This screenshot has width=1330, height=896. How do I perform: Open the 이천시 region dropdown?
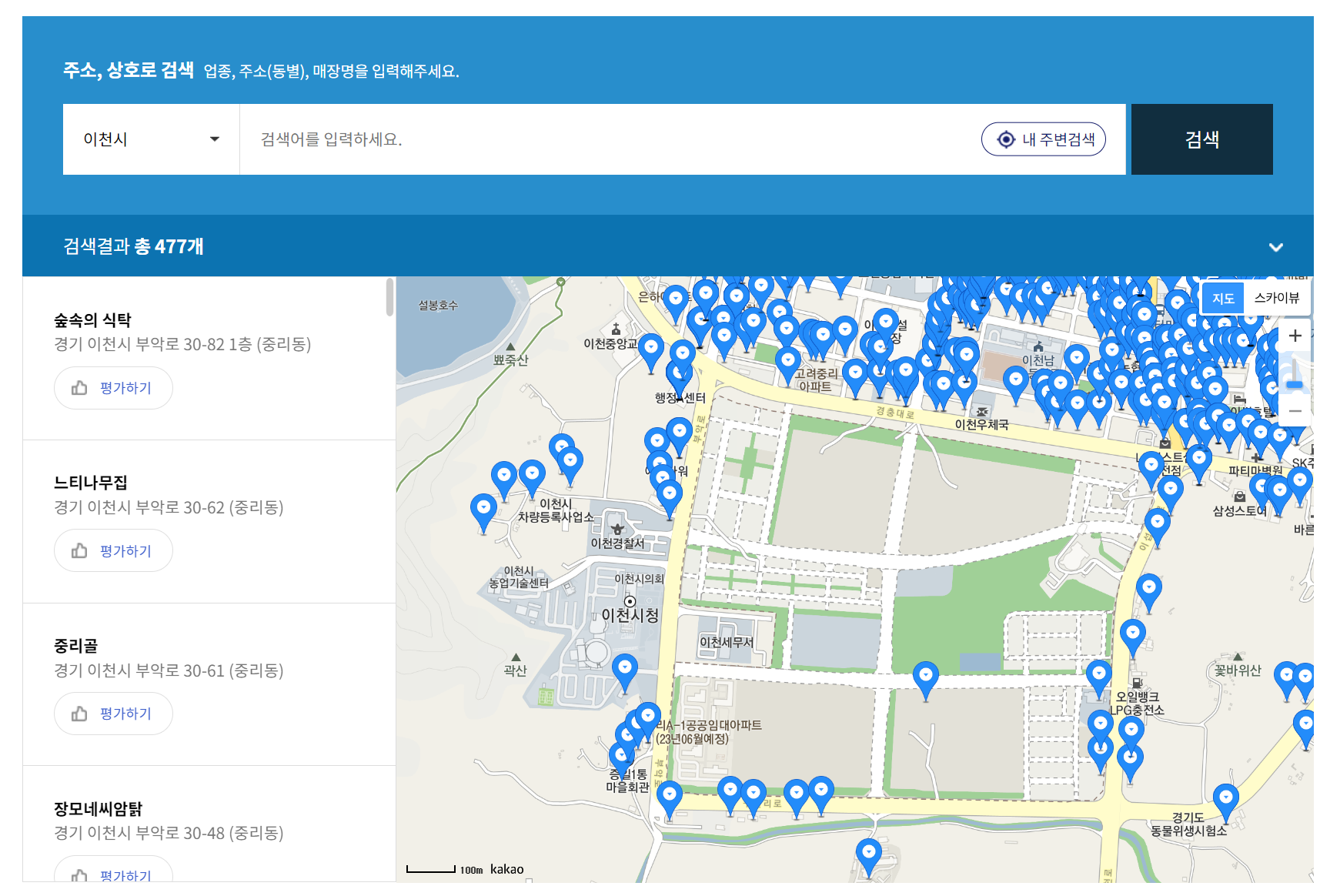151,139
